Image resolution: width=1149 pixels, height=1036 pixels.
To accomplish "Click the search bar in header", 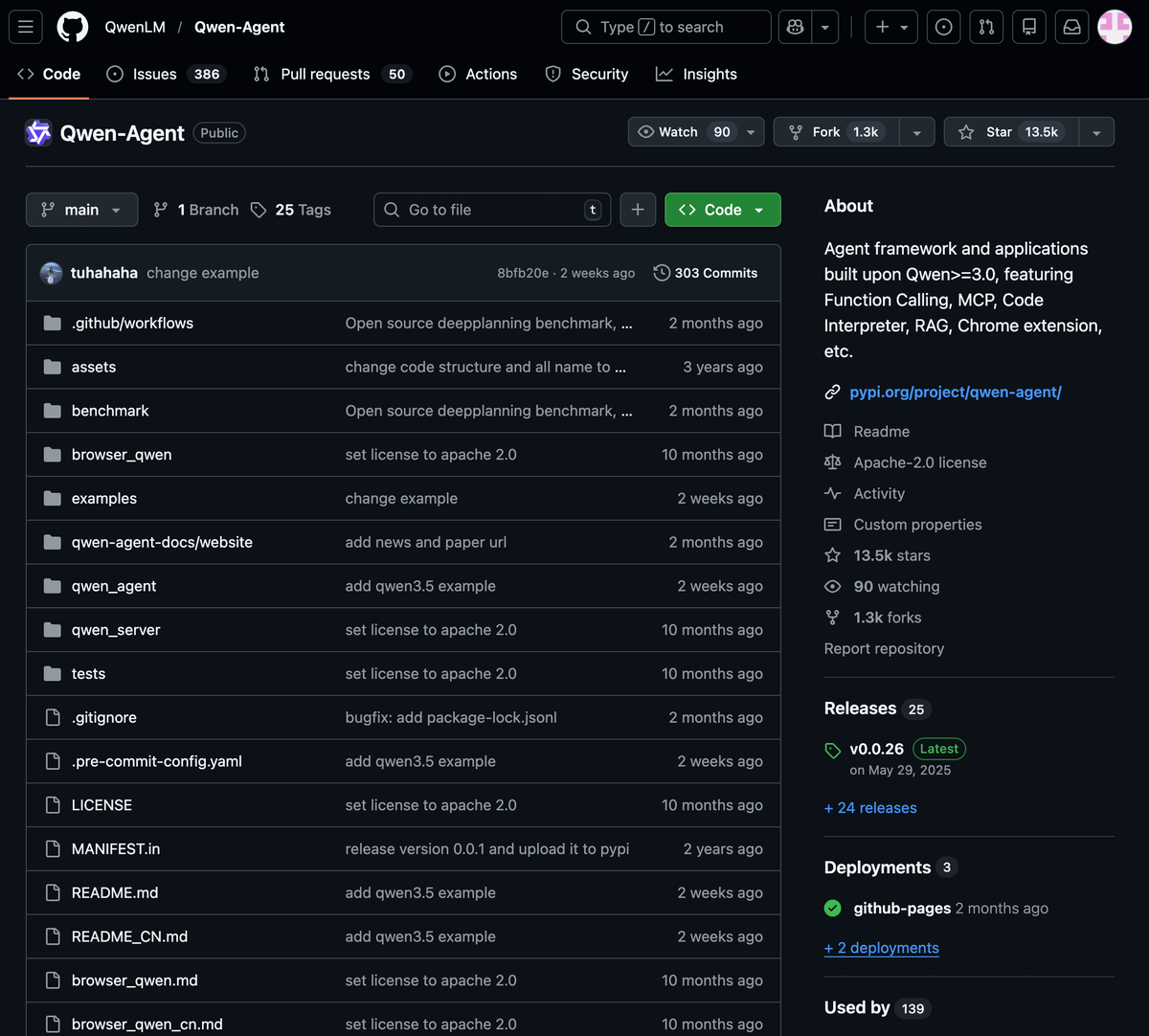I will click(x=665, y=27).
